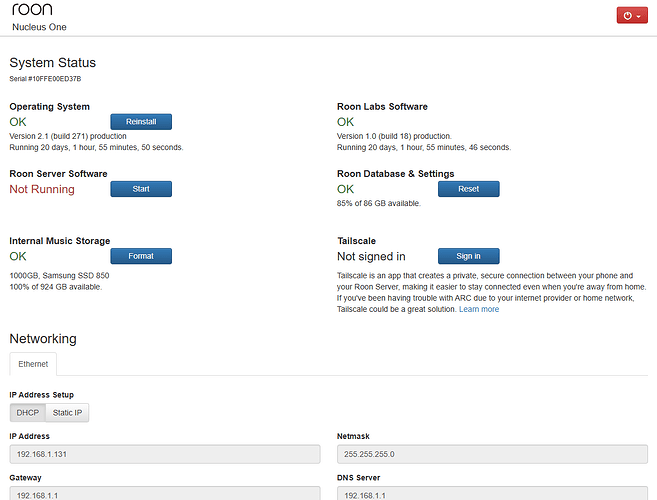
Task: Click the IP Address field 192.168.1.131
Action: (x=165, y=454)
